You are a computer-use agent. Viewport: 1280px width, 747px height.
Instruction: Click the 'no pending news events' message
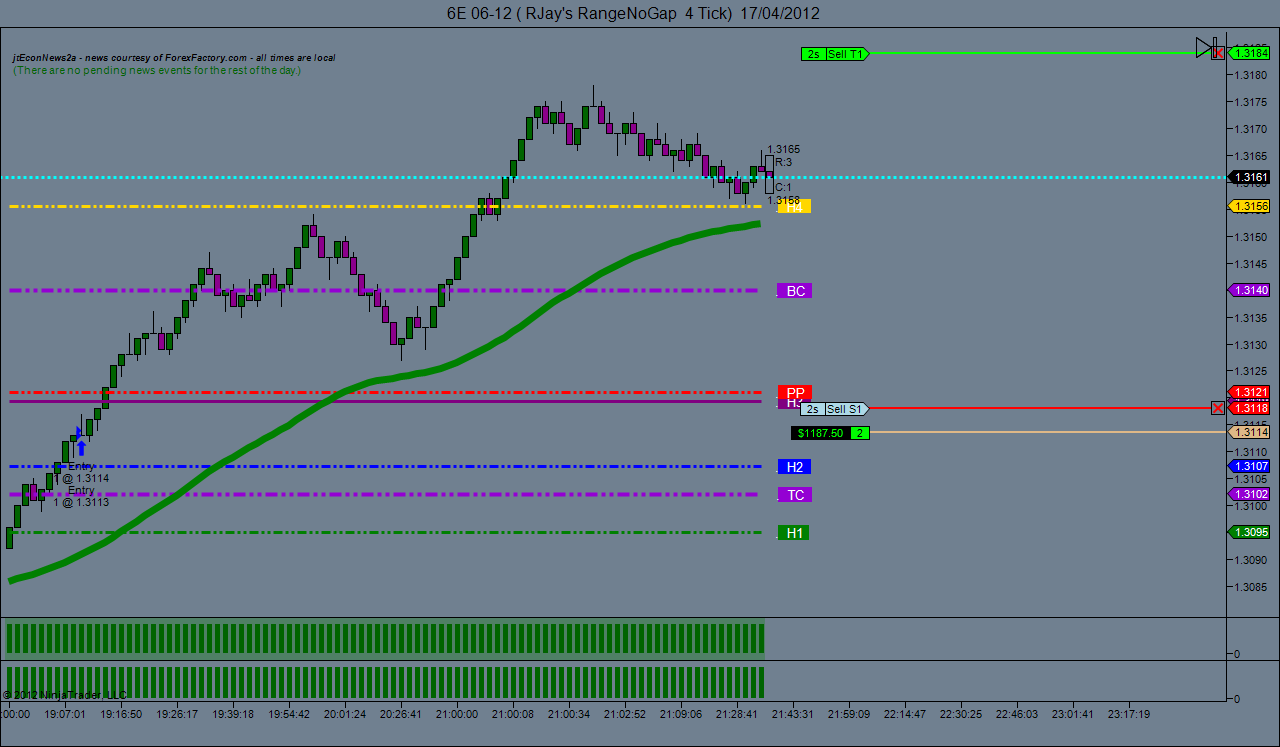(x=157, y=70)
